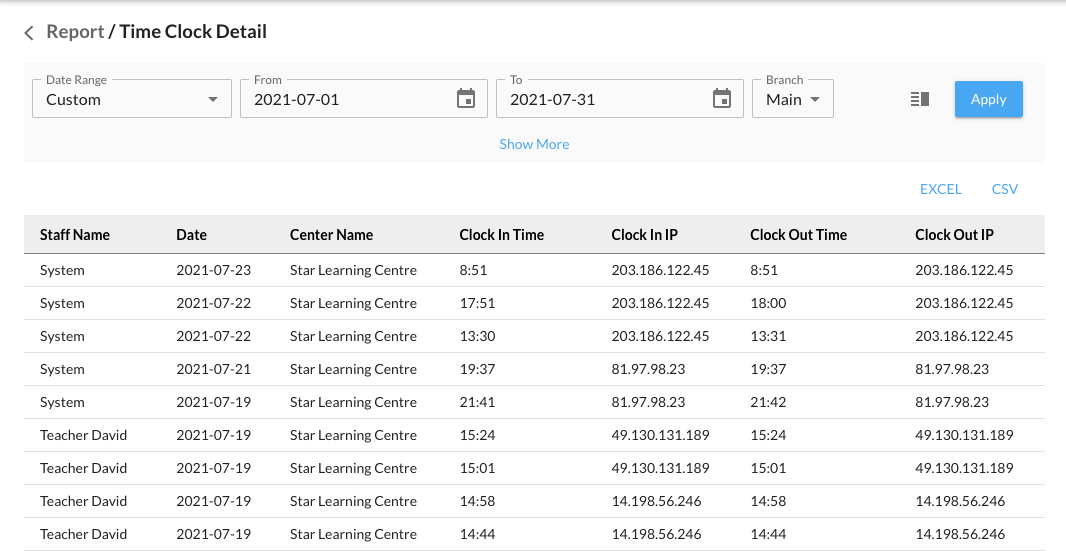Click the Clock In Time header

click(x=501, y=235)
